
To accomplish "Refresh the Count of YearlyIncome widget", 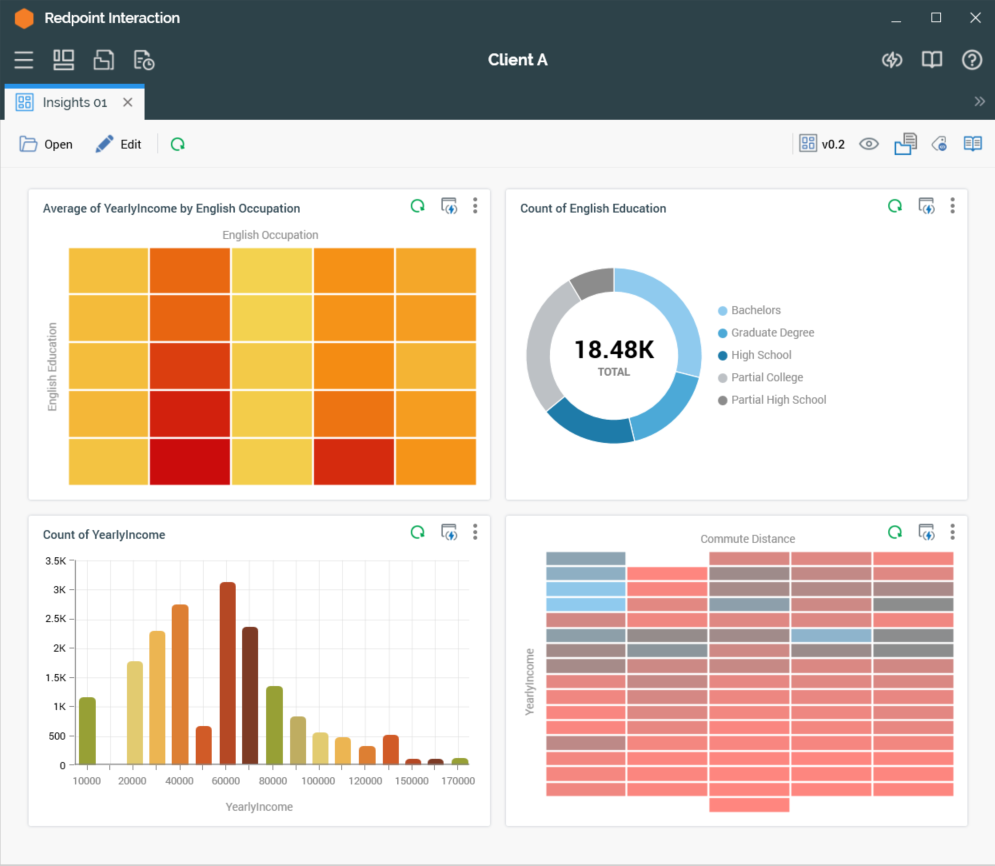I will pos(418,533).
